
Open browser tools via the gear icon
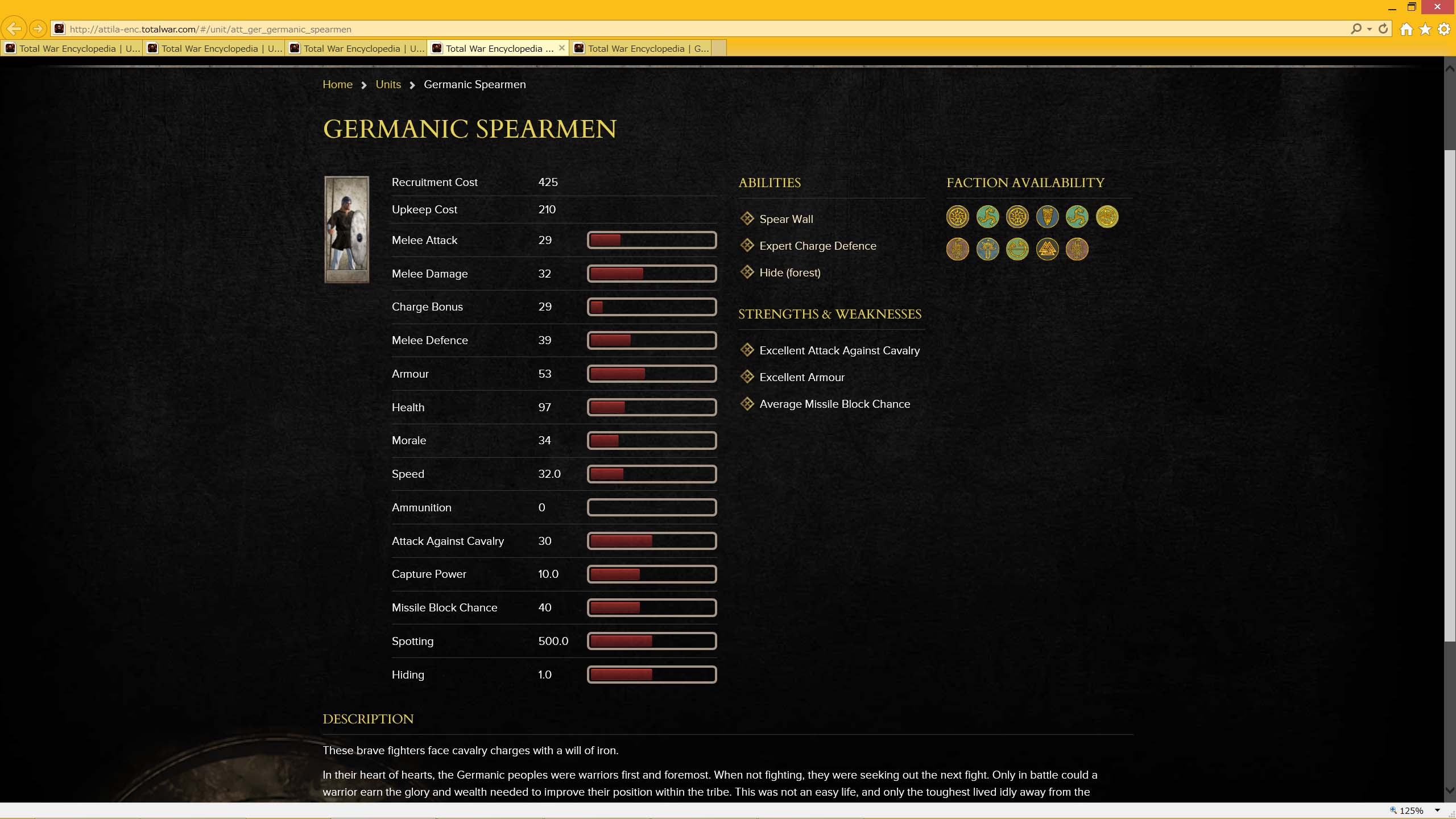1444,29
